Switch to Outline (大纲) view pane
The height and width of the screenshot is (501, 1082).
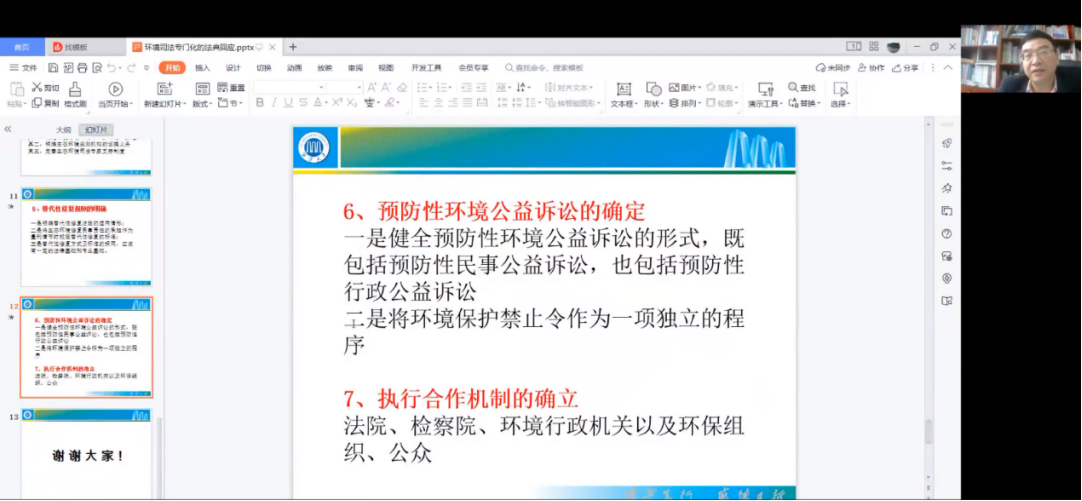(x=63, y=130)
